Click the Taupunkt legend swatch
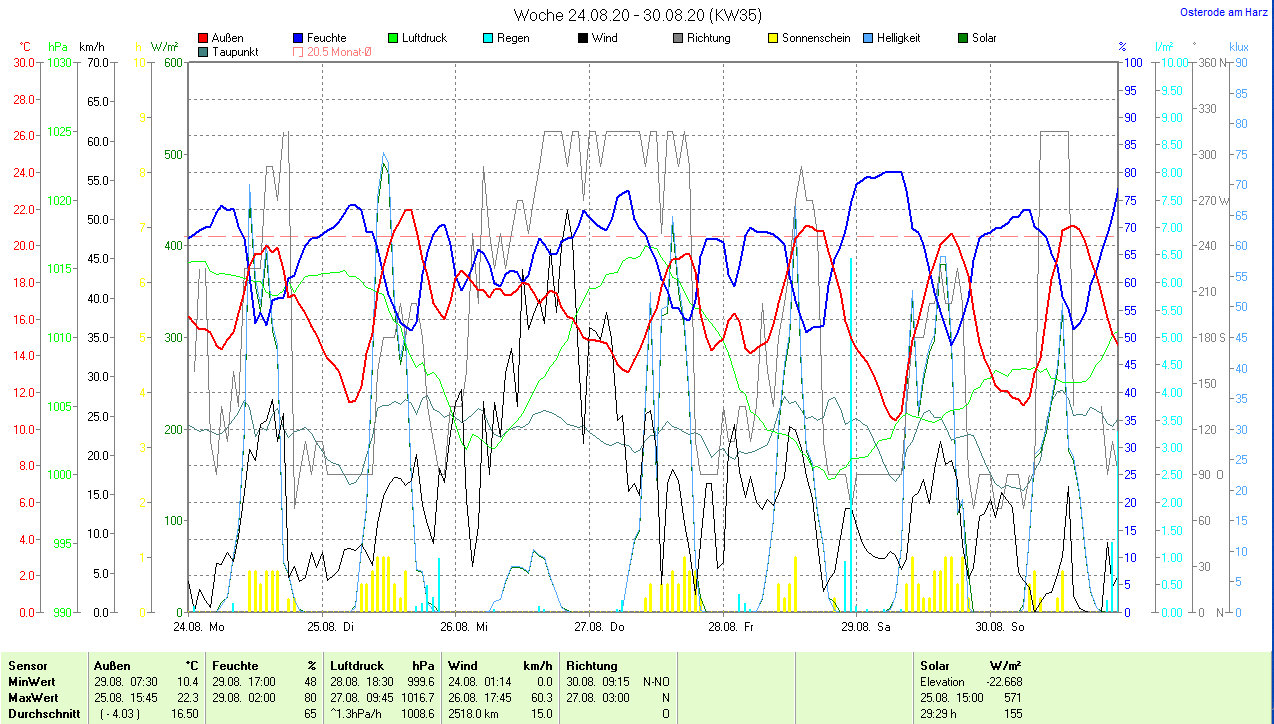 204,52
